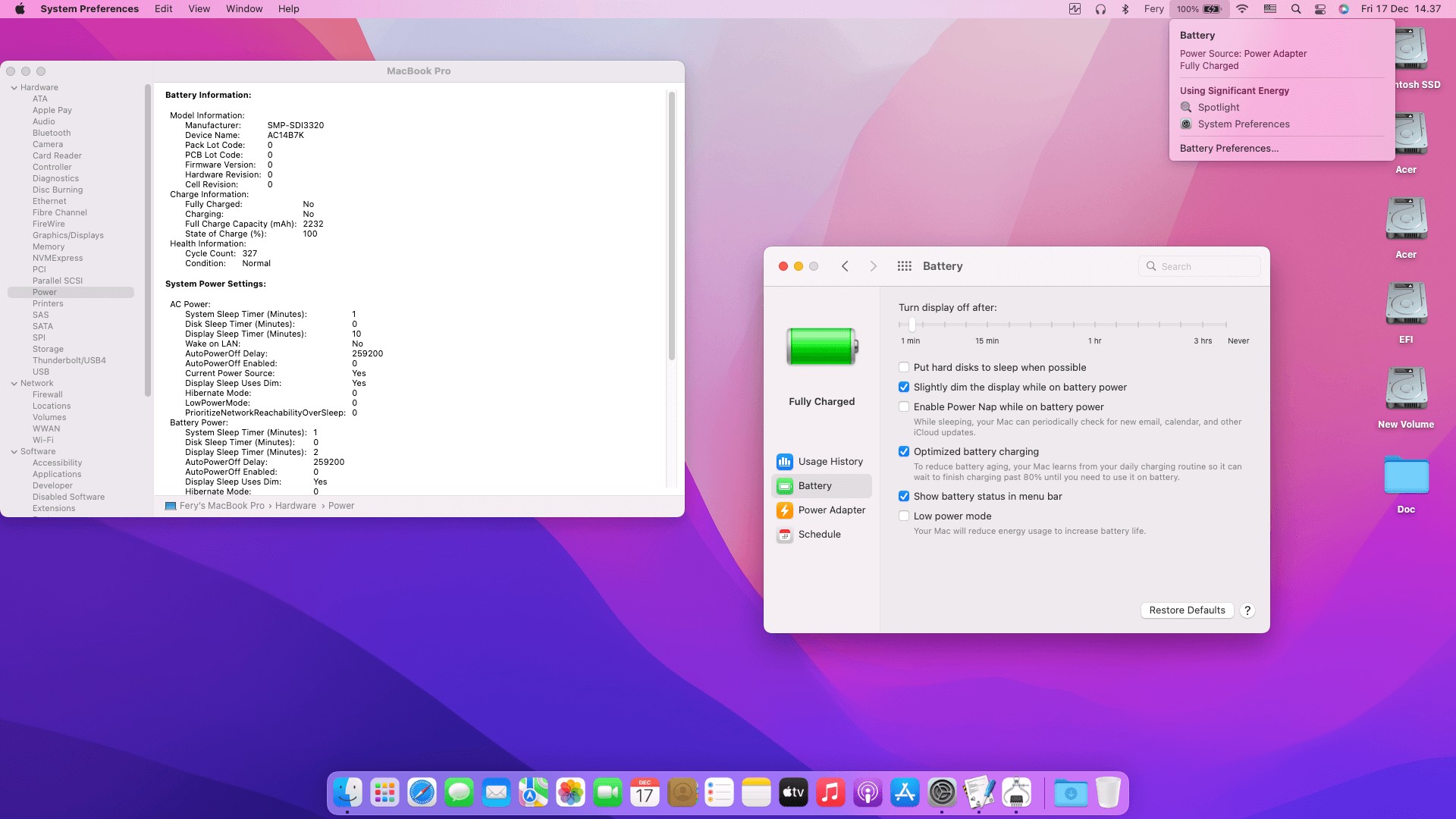Click the System Information sidebar scrollbar
Viewport: 1456px width, 819px height.
148,240
